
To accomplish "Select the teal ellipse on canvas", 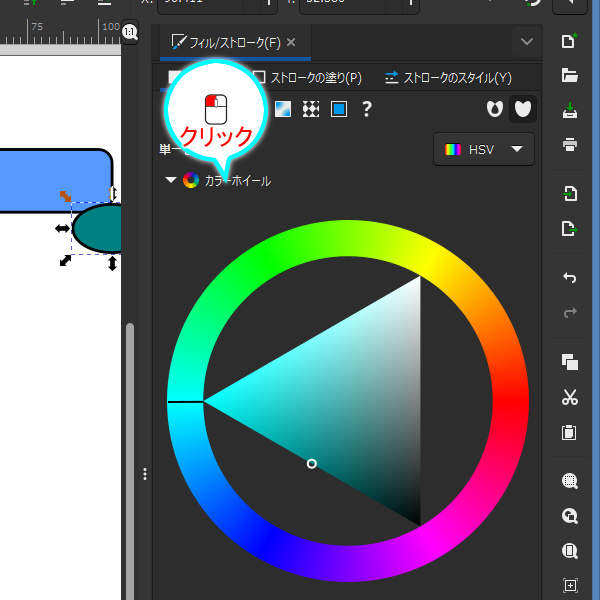I will 98,228.
